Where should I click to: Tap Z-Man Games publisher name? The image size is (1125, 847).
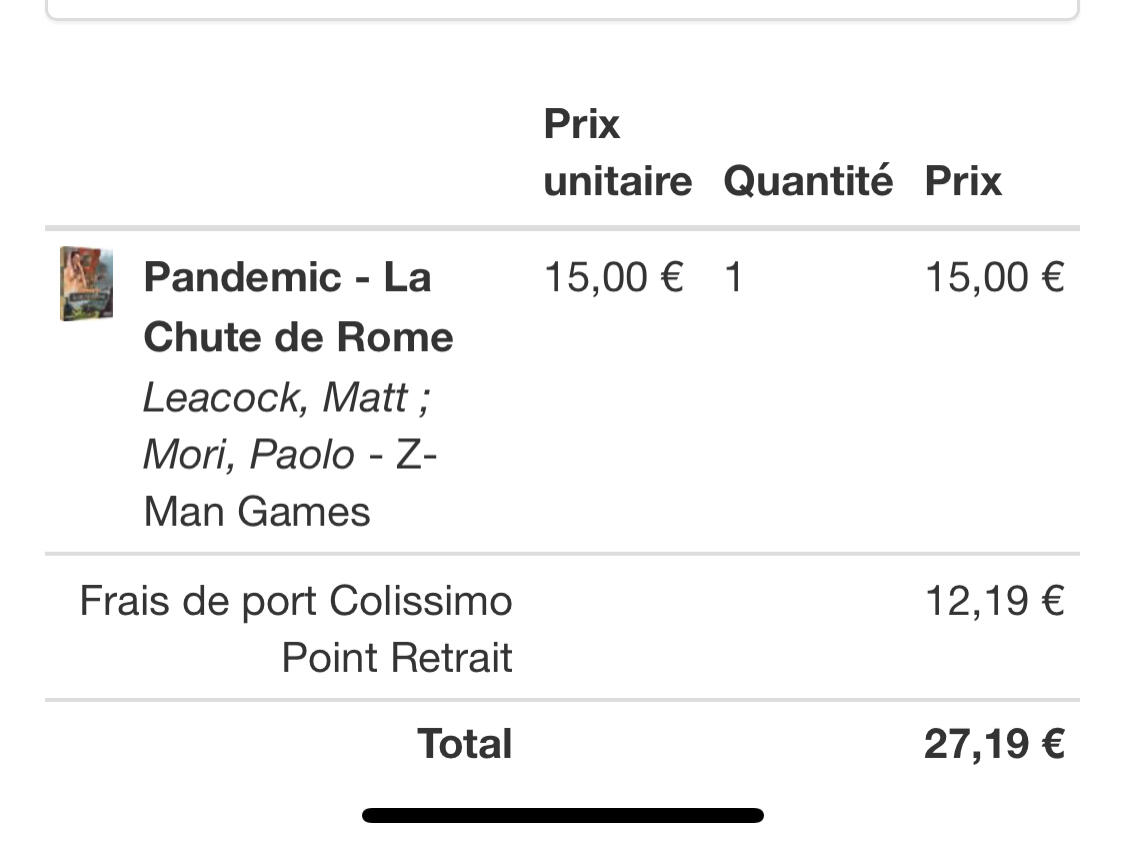[290, 483]
